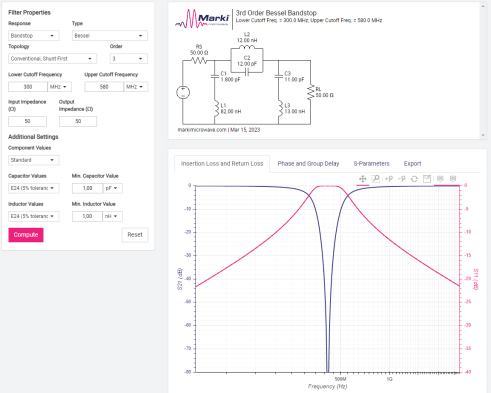The height and width of the screenshot is (393, 491).
Task: Click the Zoom In plot tool
Action: pyautogui.click(x=389, y=179)
